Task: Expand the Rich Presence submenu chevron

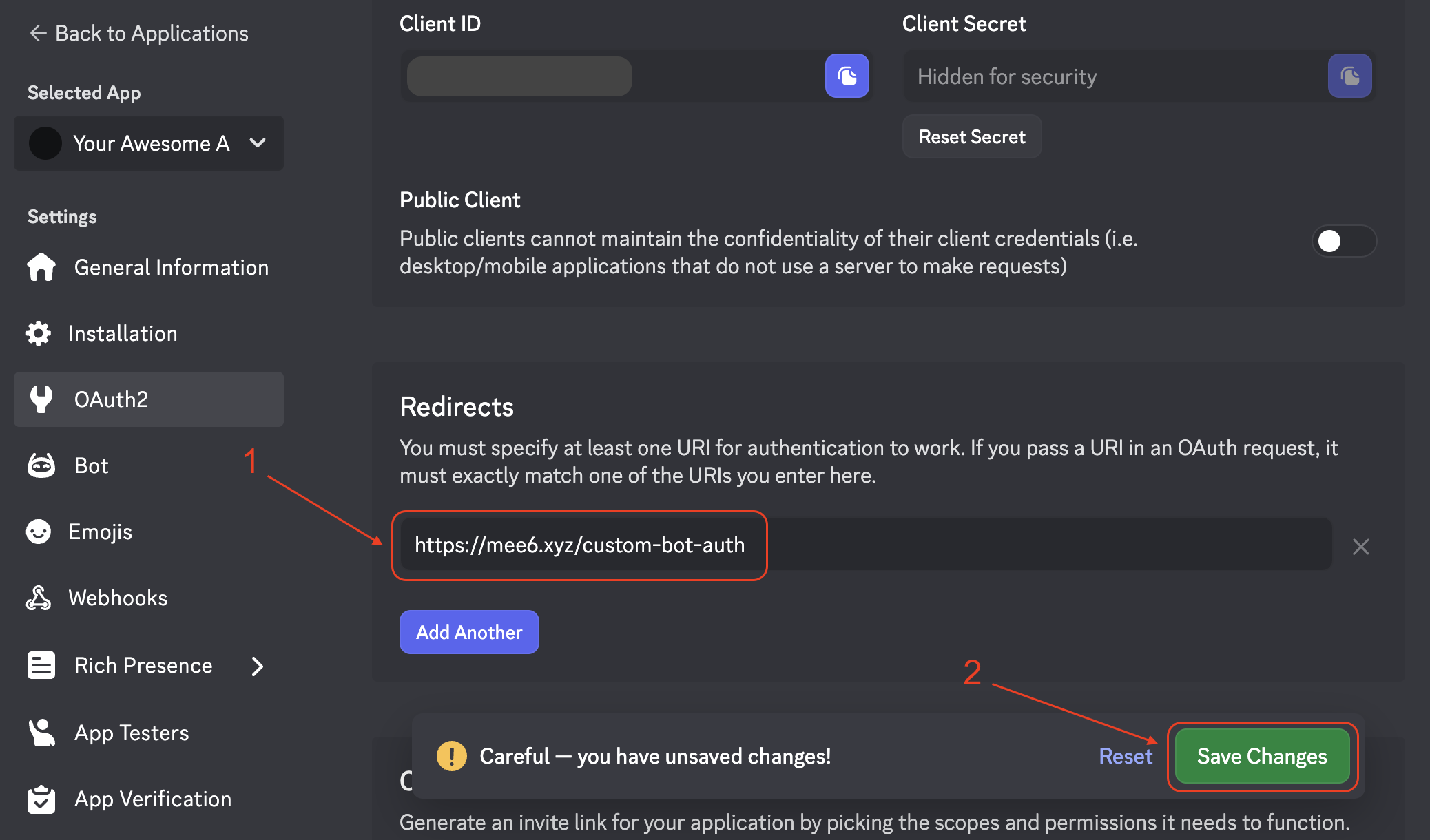Action: click(x=258, y=666)
